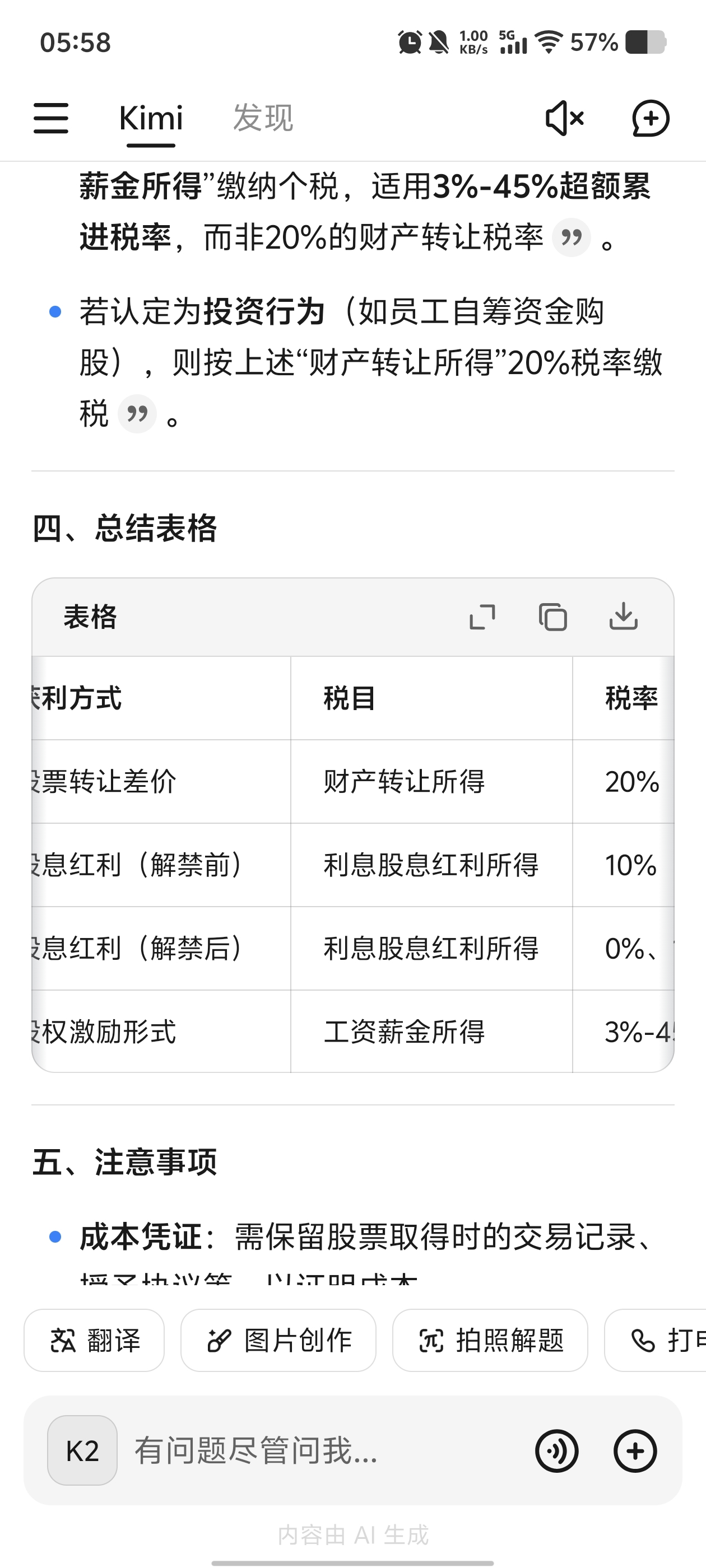
Task: Tap the voice input icon
Action: pyautogui.click(x=557, y=1450)
